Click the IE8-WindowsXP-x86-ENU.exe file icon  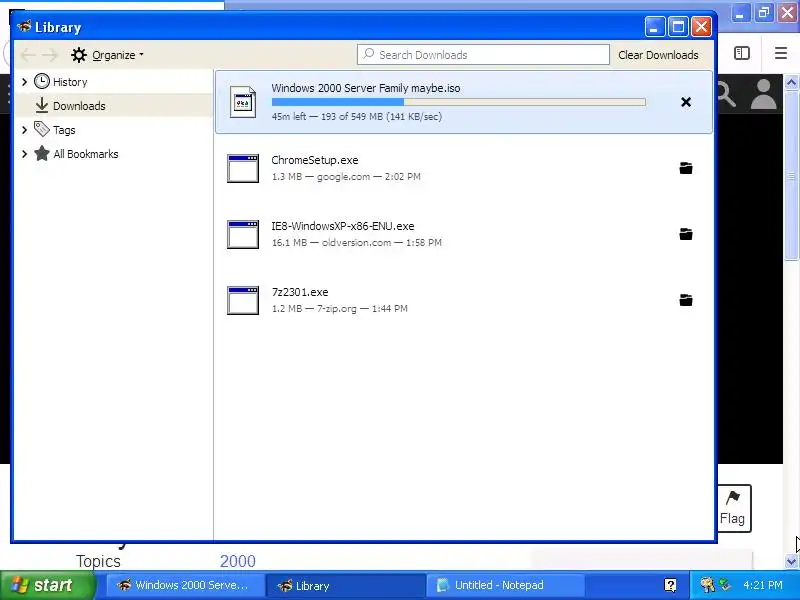pyautogui.click(x=243, y=234)
